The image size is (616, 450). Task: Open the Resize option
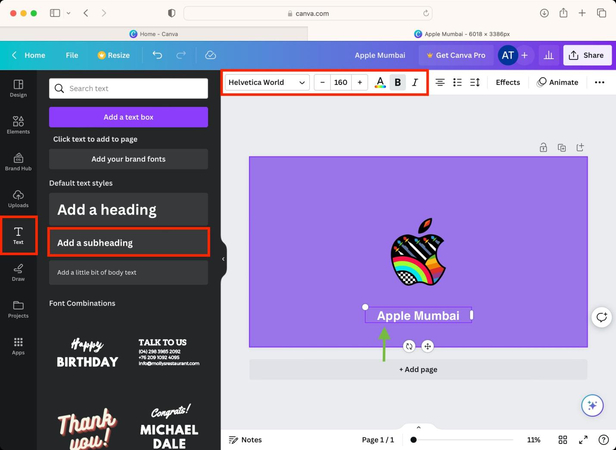[114, 55]
